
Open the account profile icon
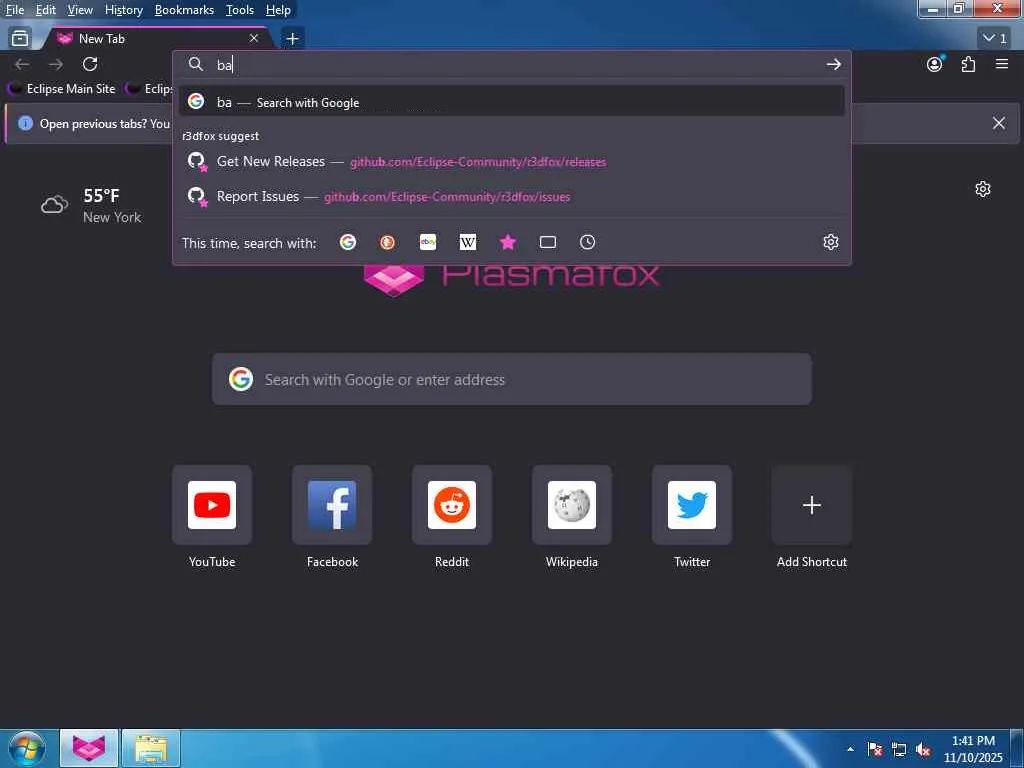pyautogui.click(x=935, y=64)
